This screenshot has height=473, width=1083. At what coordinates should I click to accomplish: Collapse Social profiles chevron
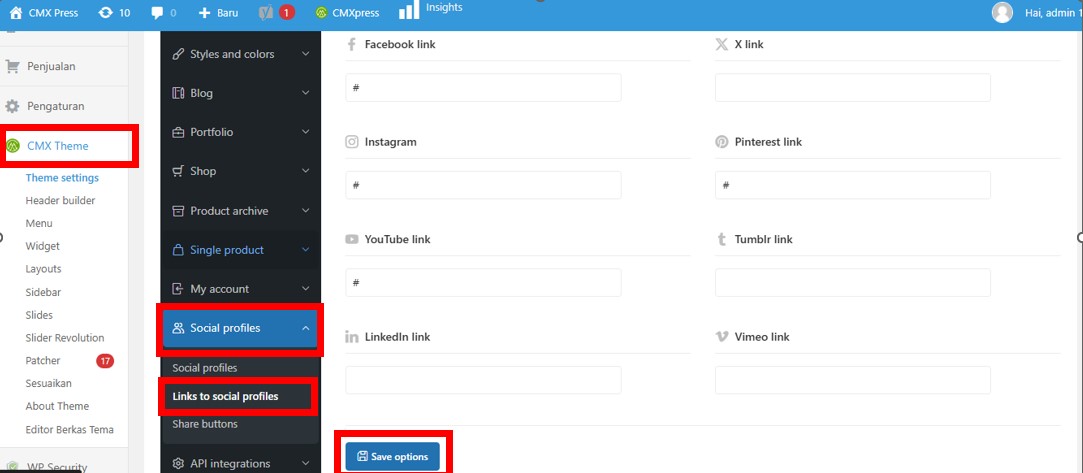click(306, 328)
